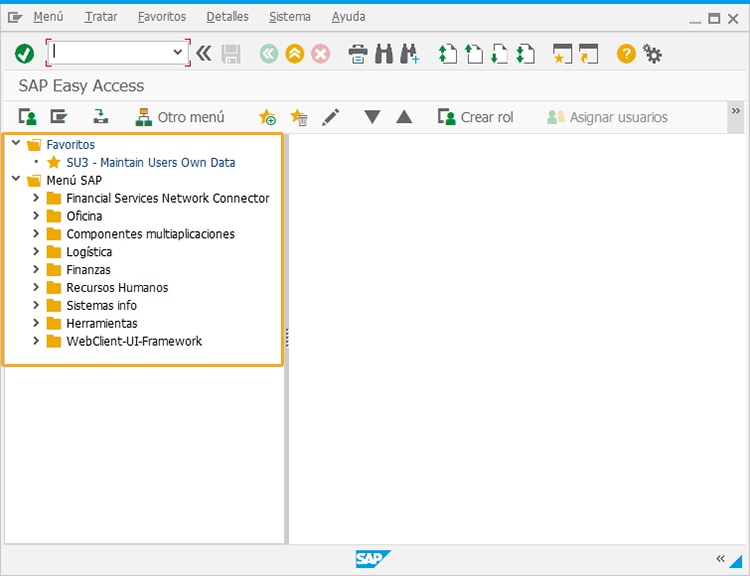Expand the Oficina folder
This screenshot has width=750, height=576.
pyautogui.click(x=36, y=215)
